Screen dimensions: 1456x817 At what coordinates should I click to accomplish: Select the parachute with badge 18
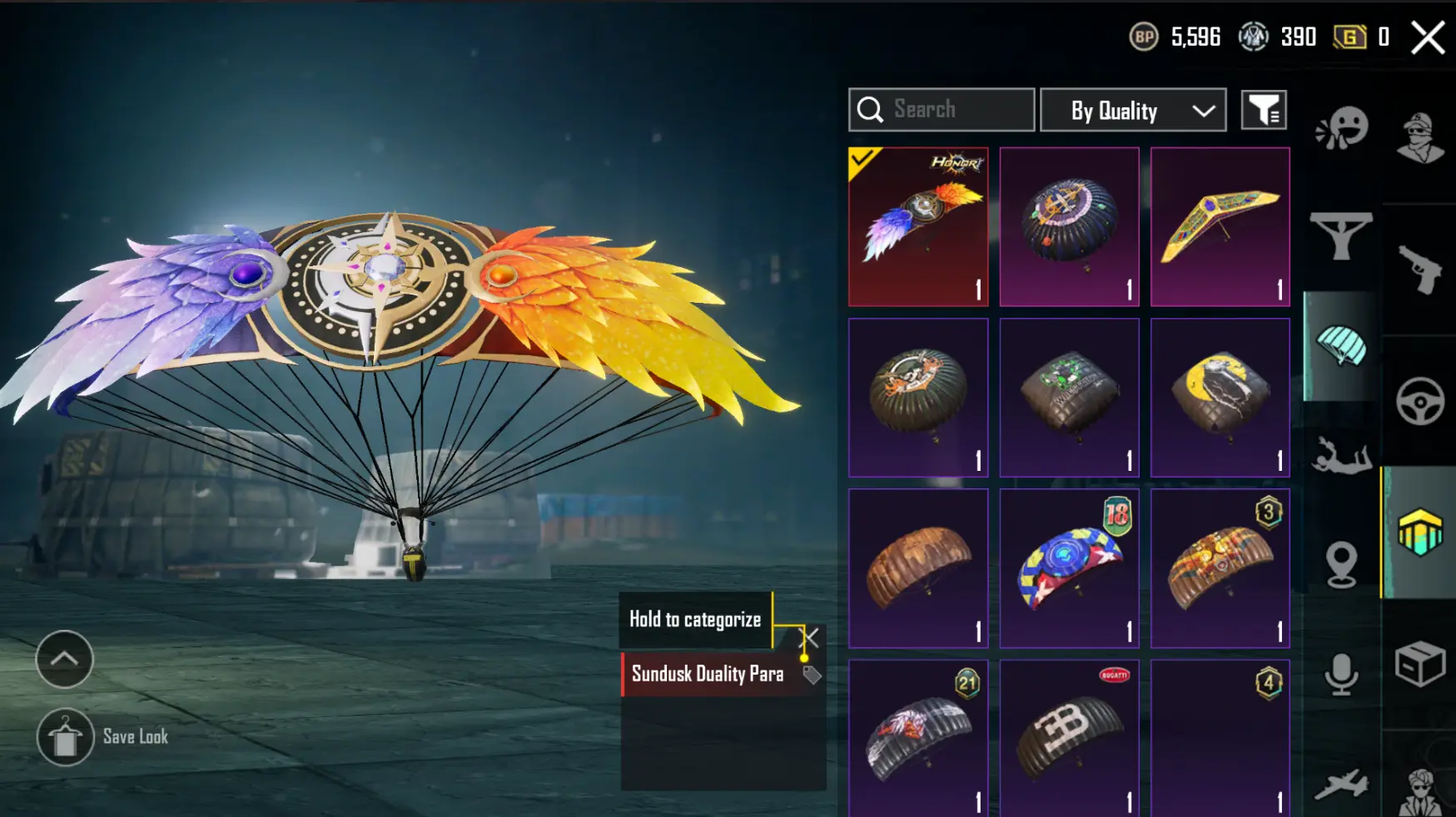coord(1069,568)
